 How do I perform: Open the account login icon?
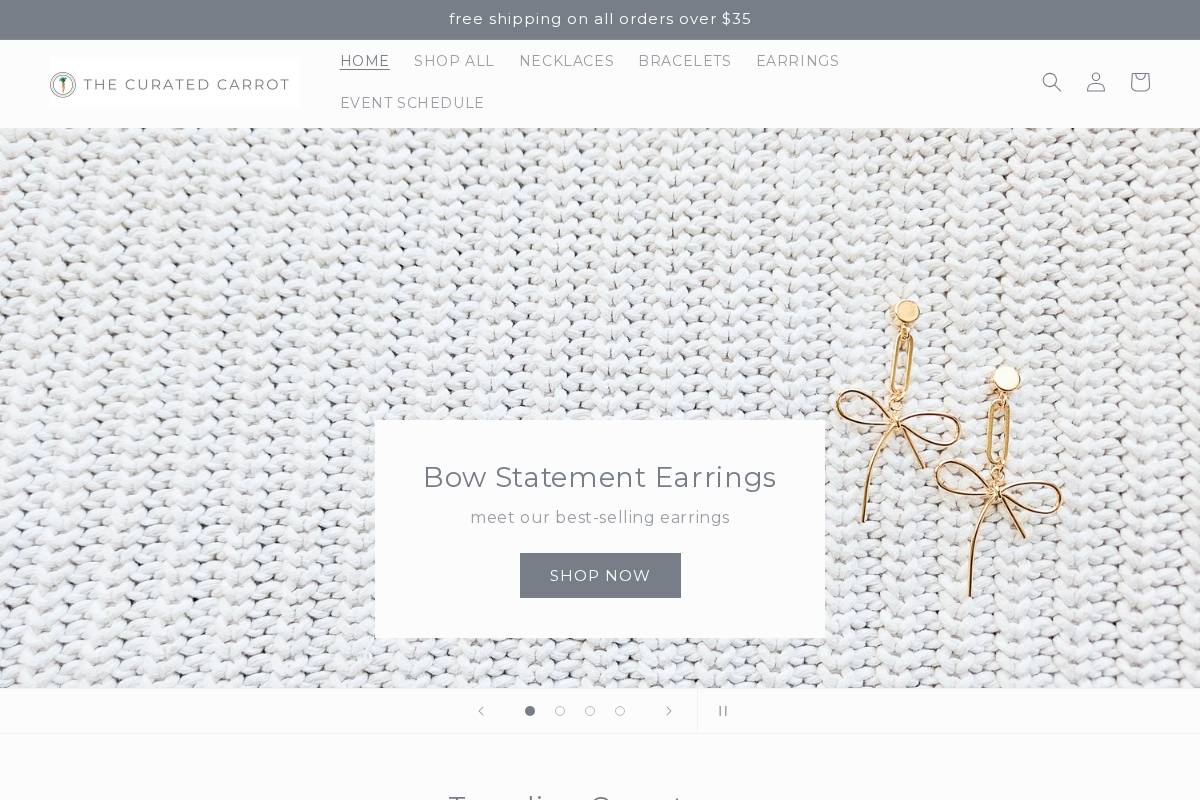1095,82
